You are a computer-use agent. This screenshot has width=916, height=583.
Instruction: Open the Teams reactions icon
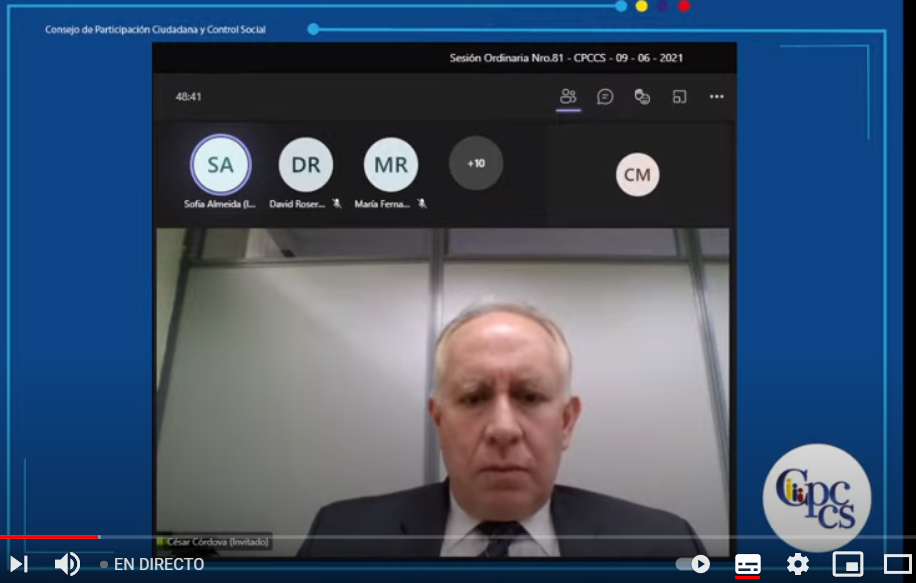click(x=642, y=96)
